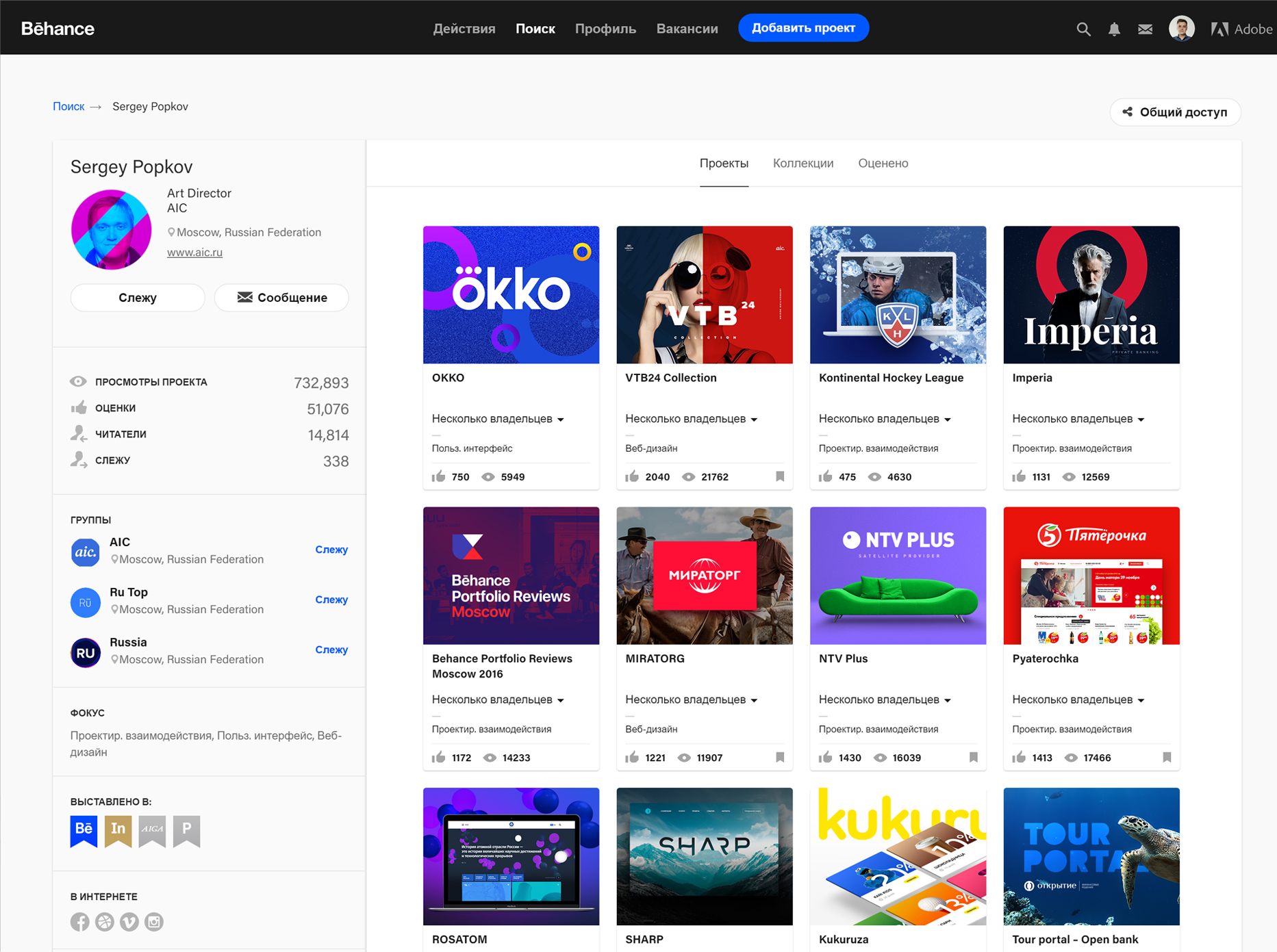Expand owners dropdown on MIRATORG card
The image size is (1277, 952).
pyautogui.click(x=692, y=699)
